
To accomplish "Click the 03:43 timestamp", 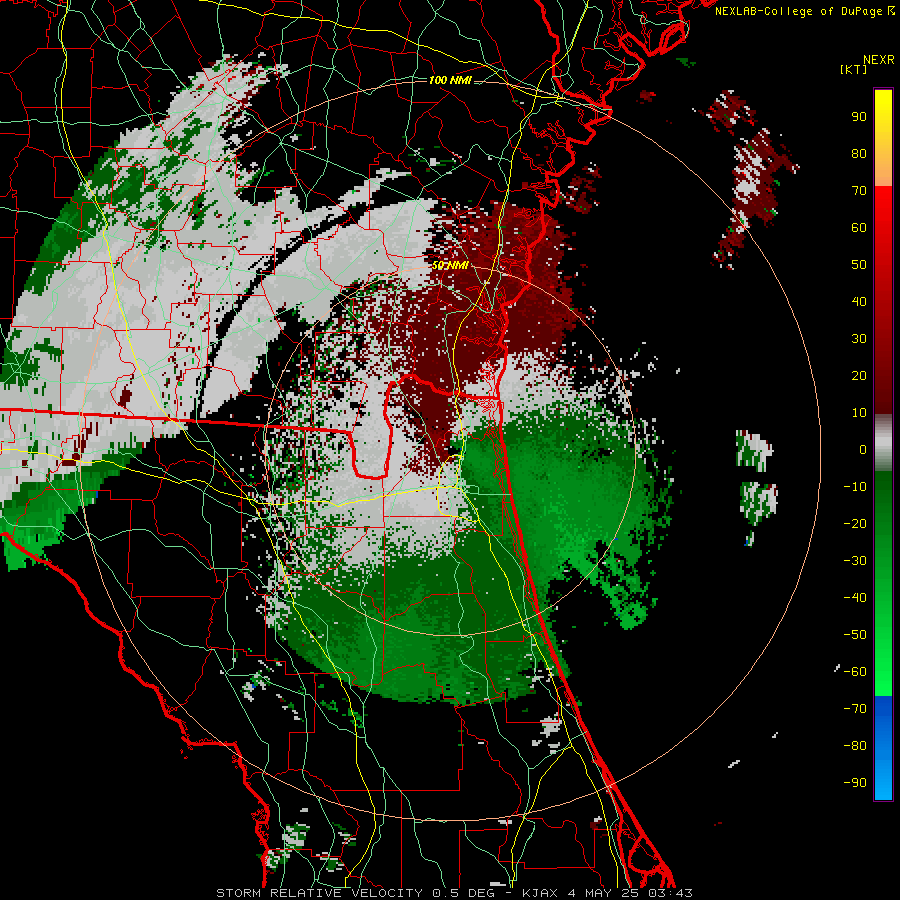I will coord(669,893).
